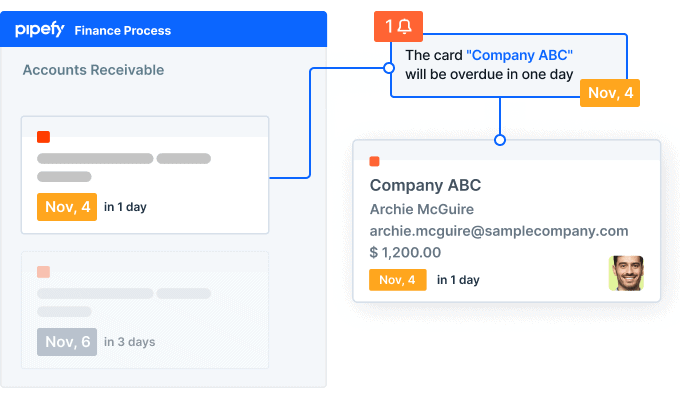Image resolution: width=680 pixels, height=400 pixels.
Task: Click the faded pink label on second card
Action: point(43,272)
